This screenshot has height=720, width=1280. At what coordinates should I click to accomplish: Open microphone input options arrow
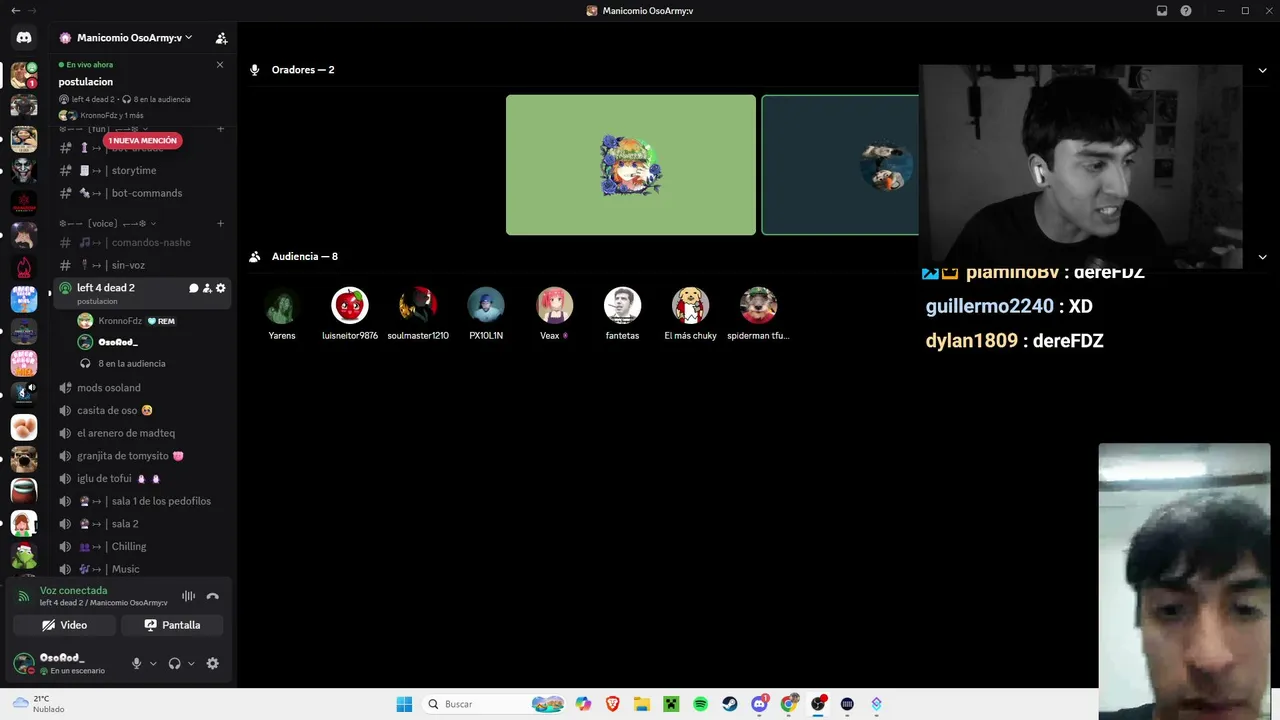[x=153, y=664]
